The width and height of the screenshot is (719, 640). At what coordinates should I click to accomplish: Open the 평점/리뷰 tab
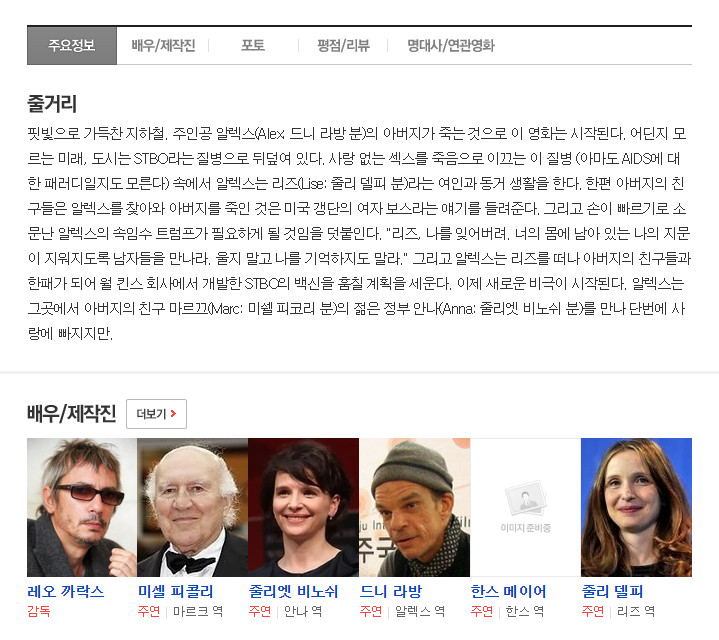(x=343, y=46)
